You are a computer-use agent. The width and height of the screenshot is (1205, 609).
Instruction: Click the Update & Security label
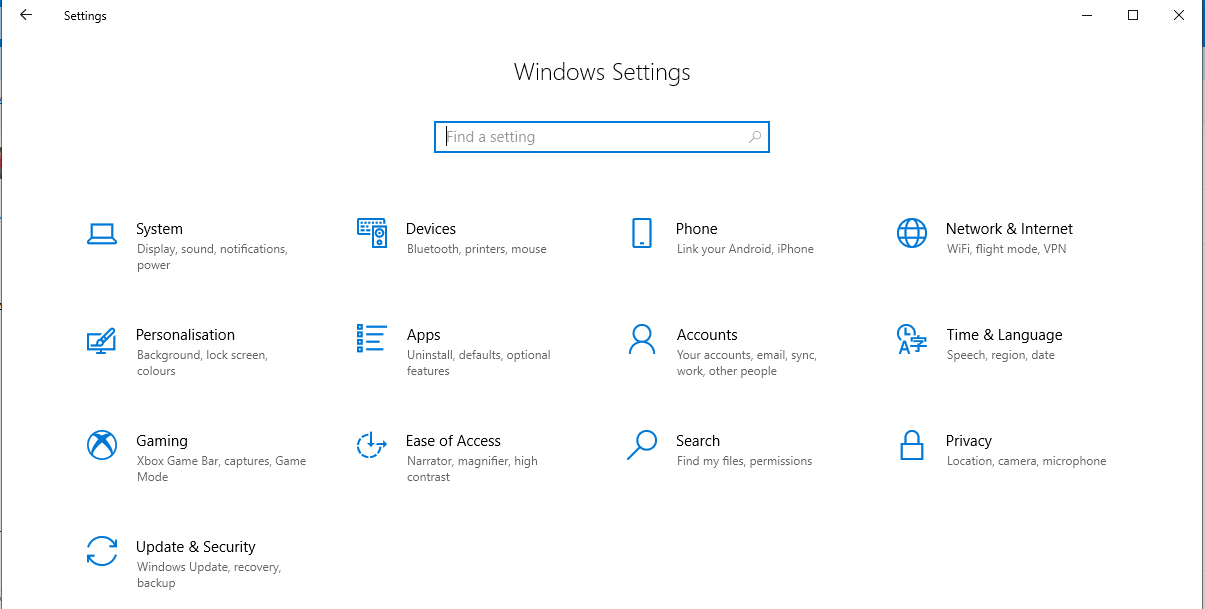coord(196,547)
